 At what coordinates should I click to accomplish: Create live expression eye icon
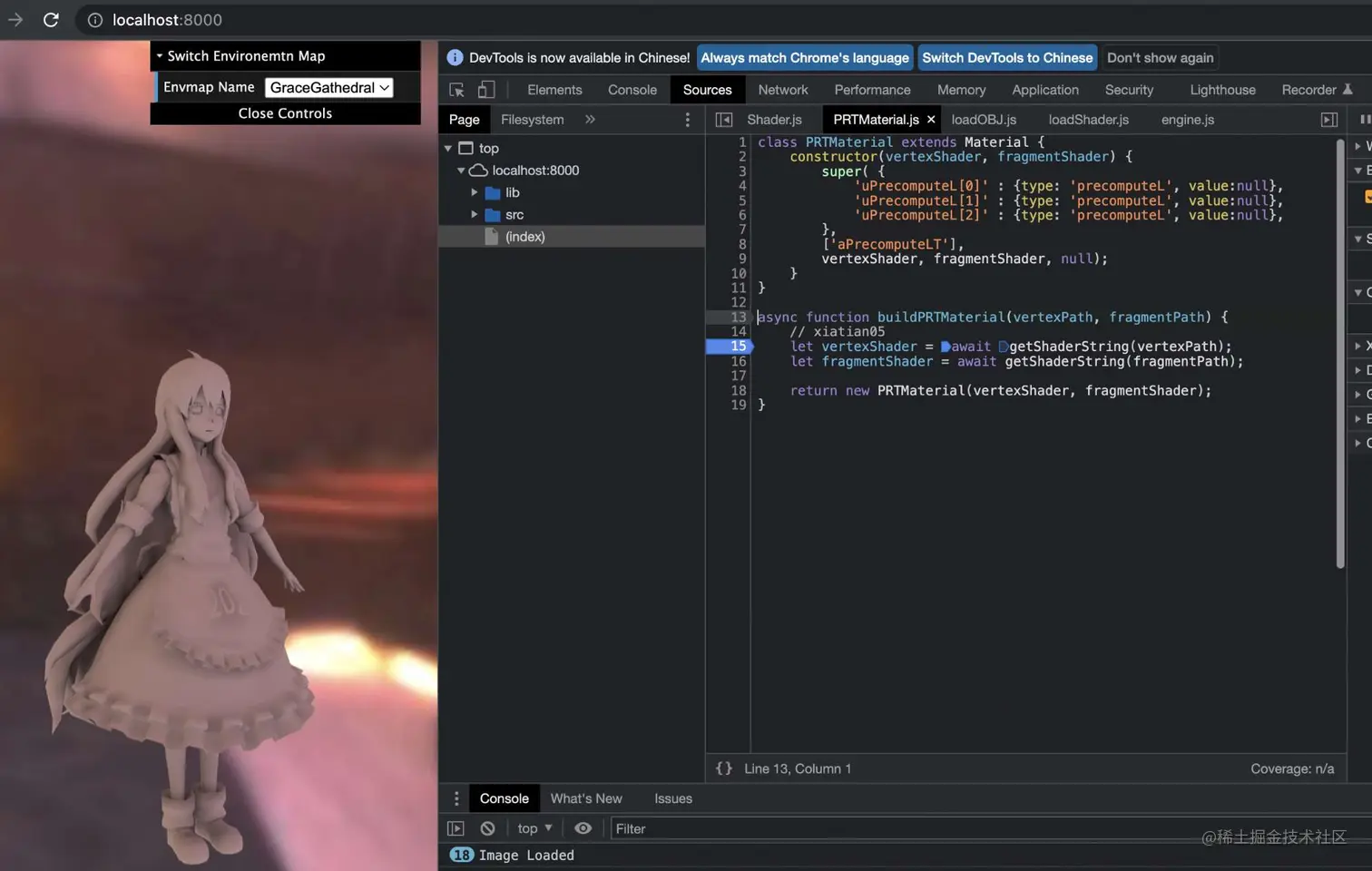[583, 828]
